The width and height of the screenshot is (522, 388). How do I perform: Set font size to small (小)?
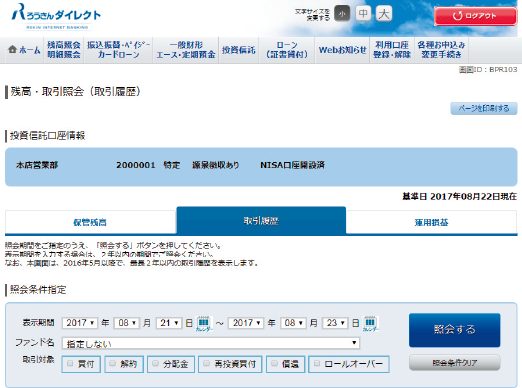[342, 14]
